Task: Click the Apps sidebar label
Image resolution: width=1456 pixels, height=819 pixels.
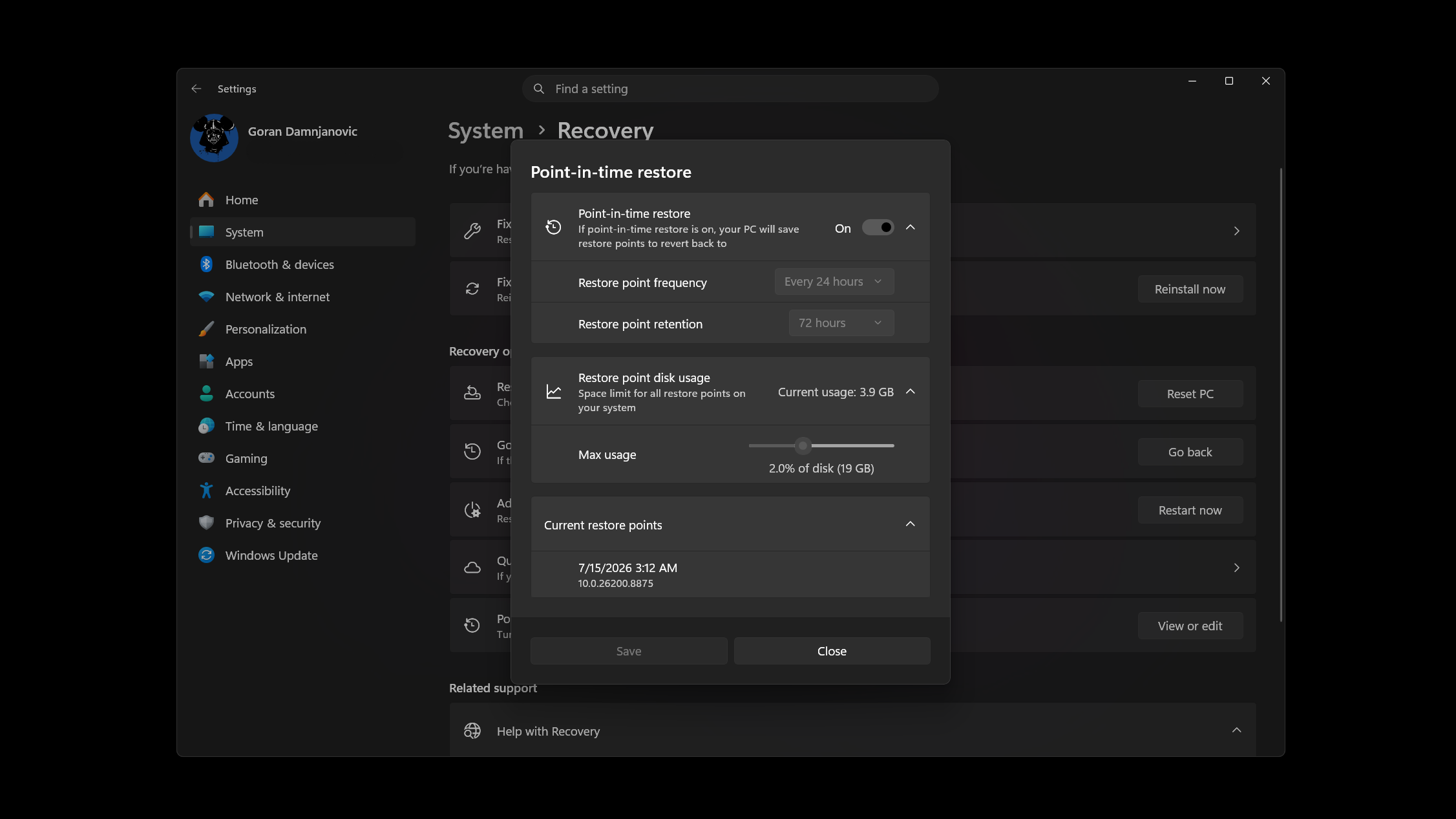Action: [x=239, y=361]
